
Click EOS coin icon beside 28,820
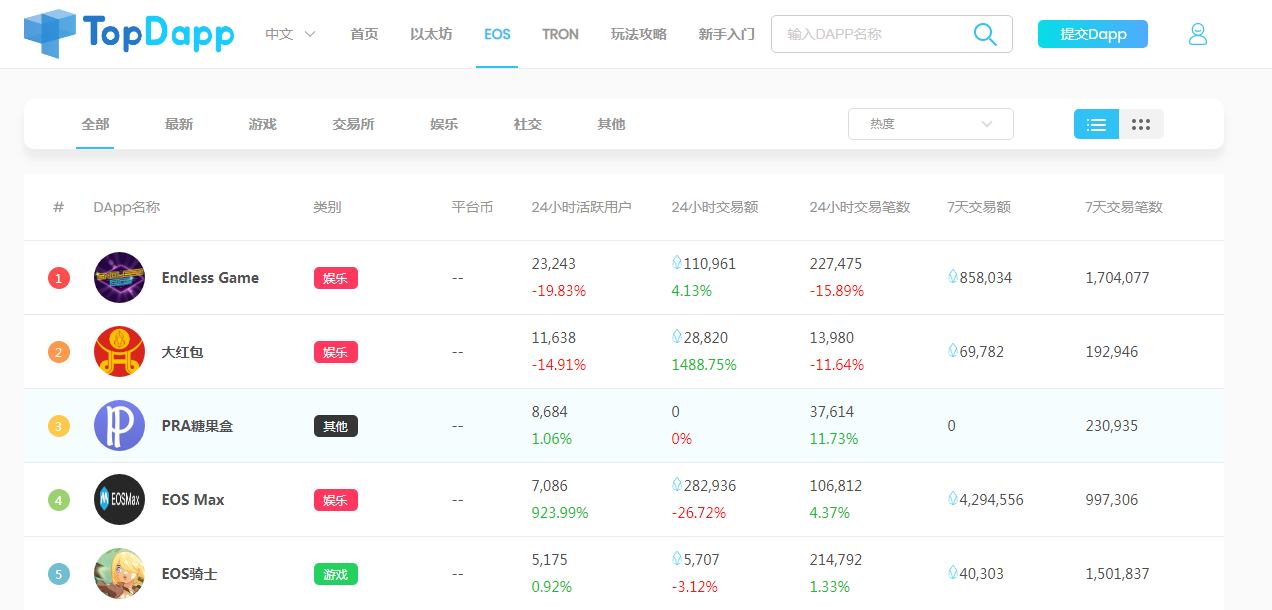[676, 337]
